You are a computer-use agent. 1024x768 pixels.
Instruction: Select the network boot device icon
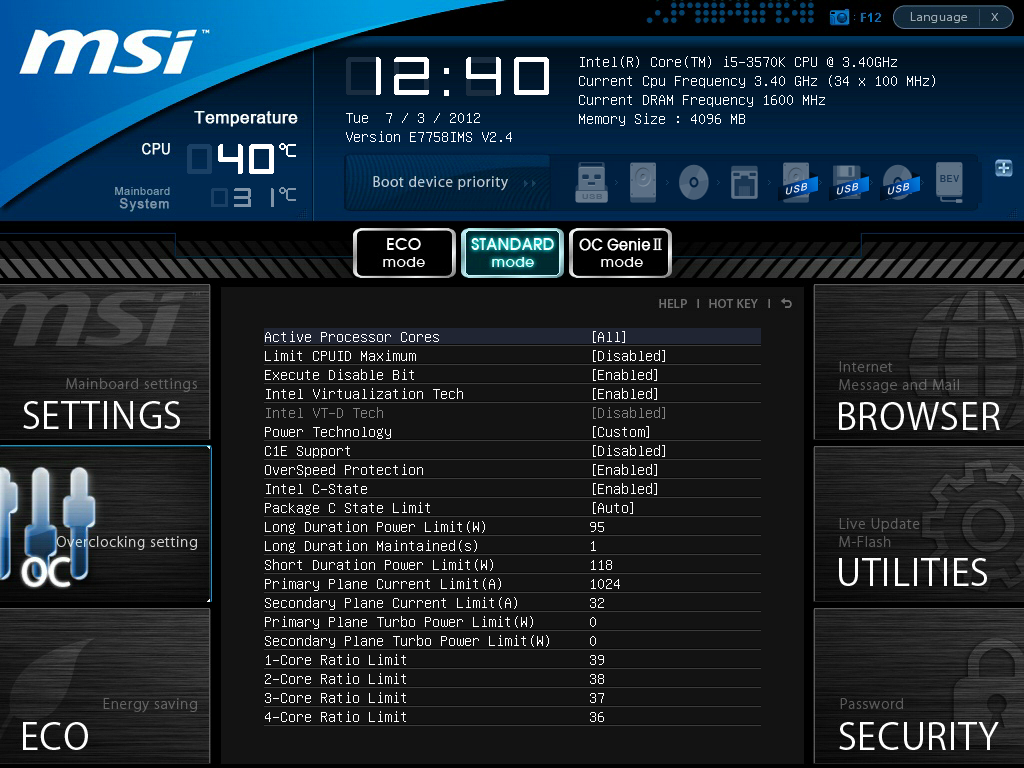744,183
